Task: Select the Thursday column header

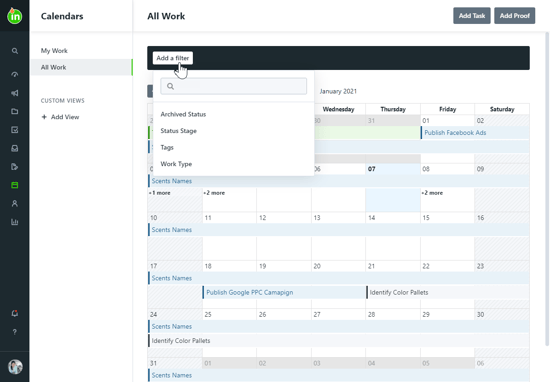Action: point(393,109)
